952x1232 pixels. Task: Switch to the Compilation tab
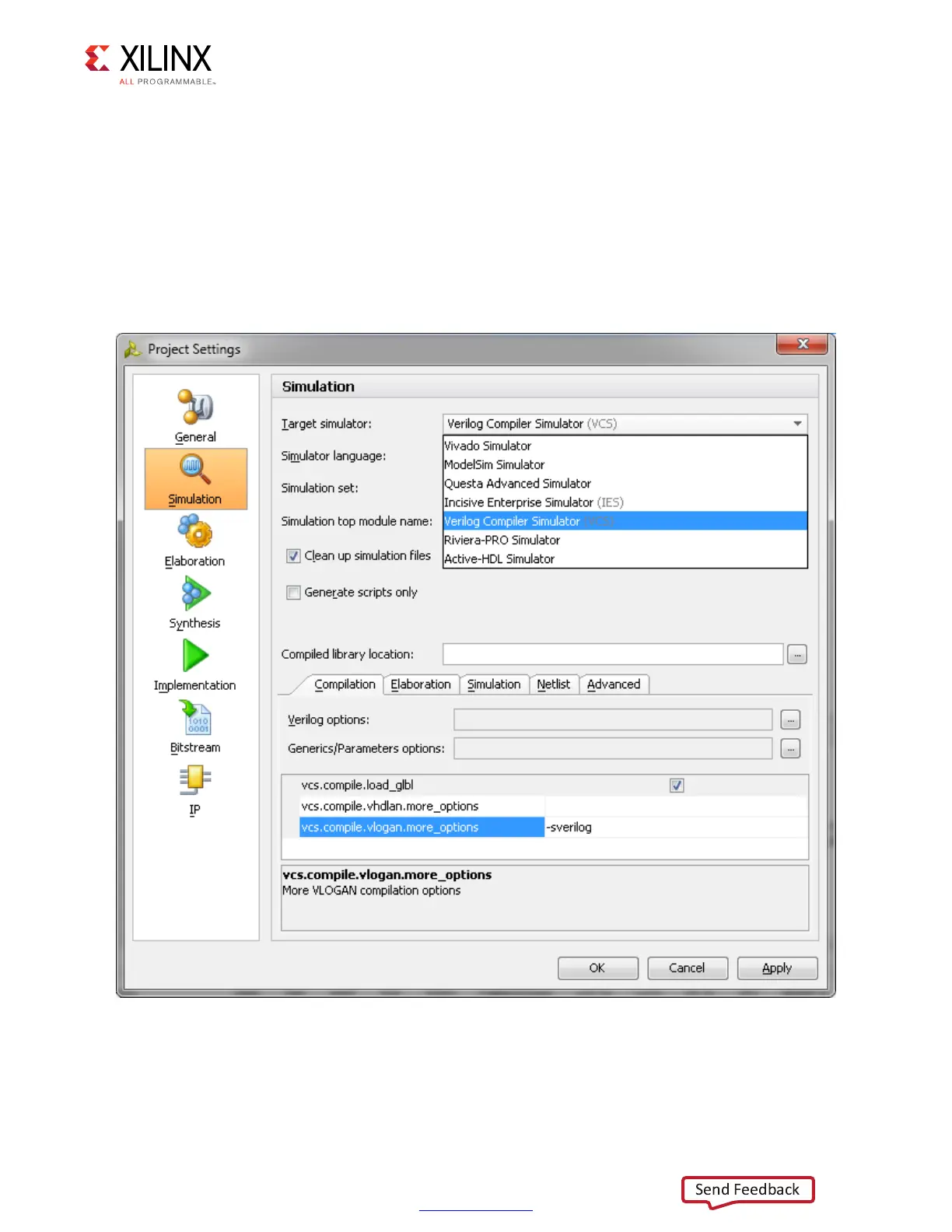coord(345,684)
